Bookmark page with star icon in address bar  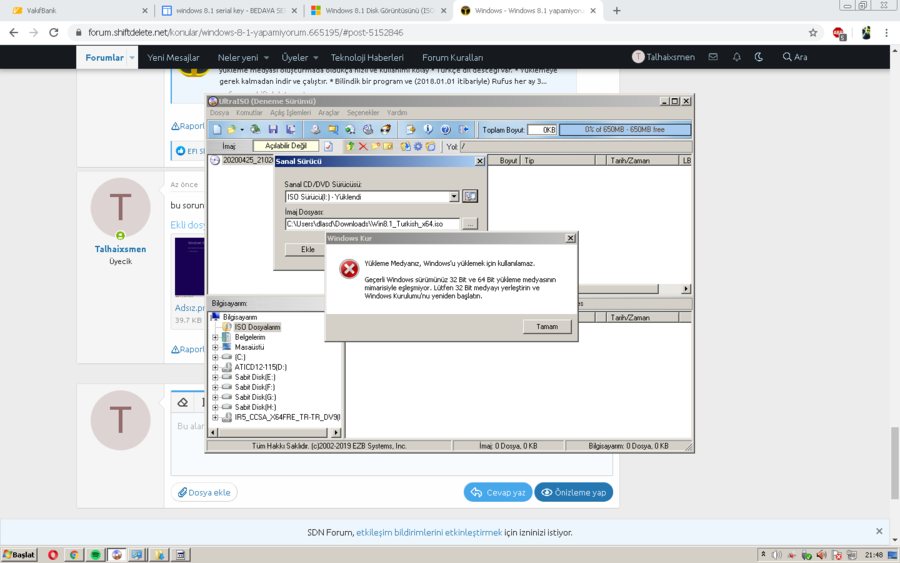pyautogui.click(x=813, y=33)
